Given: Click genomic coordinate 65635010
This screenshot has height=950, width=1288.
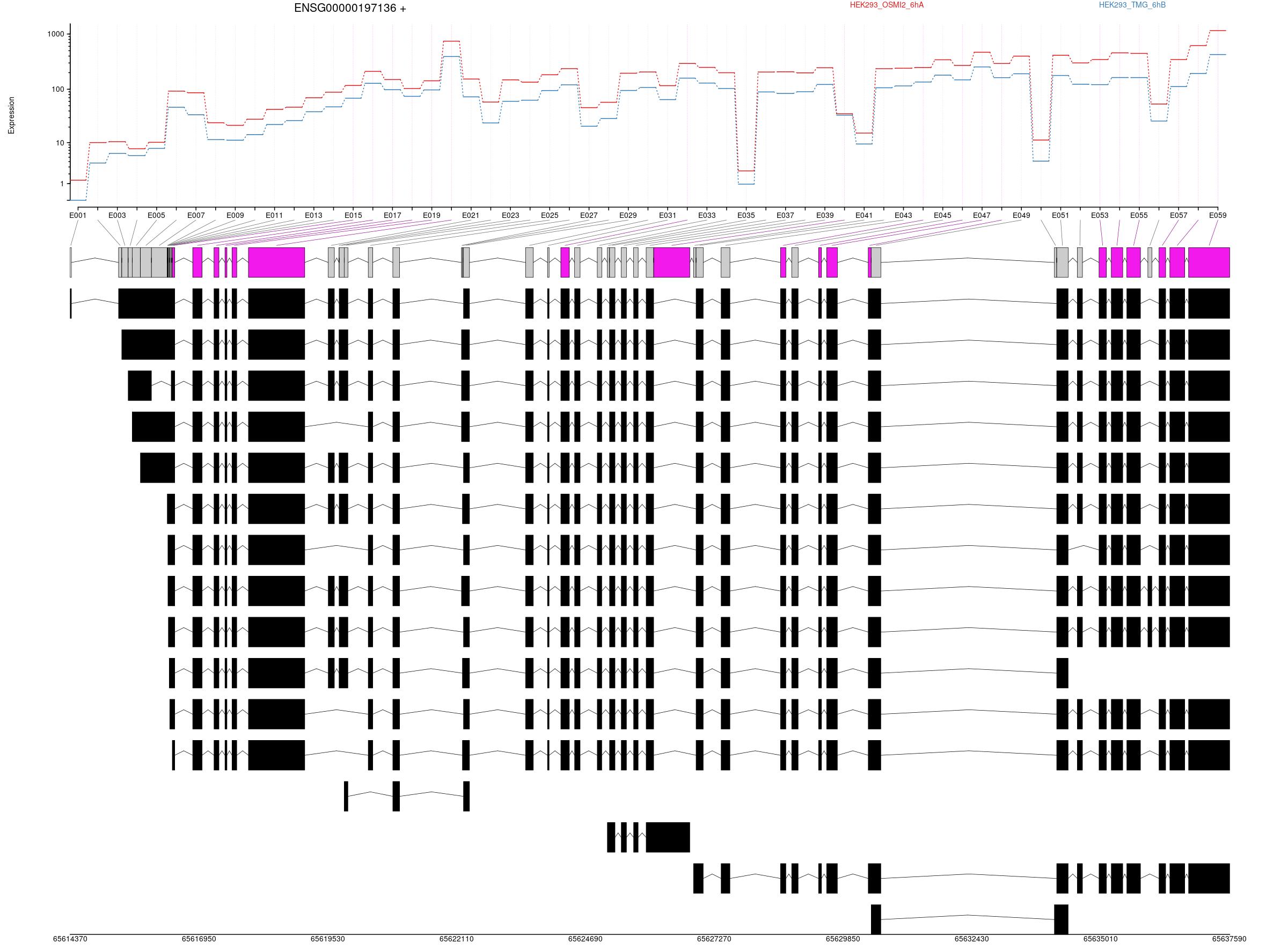Looking at the screenshot, I should pyautogui.click(x=1101, y=939).
